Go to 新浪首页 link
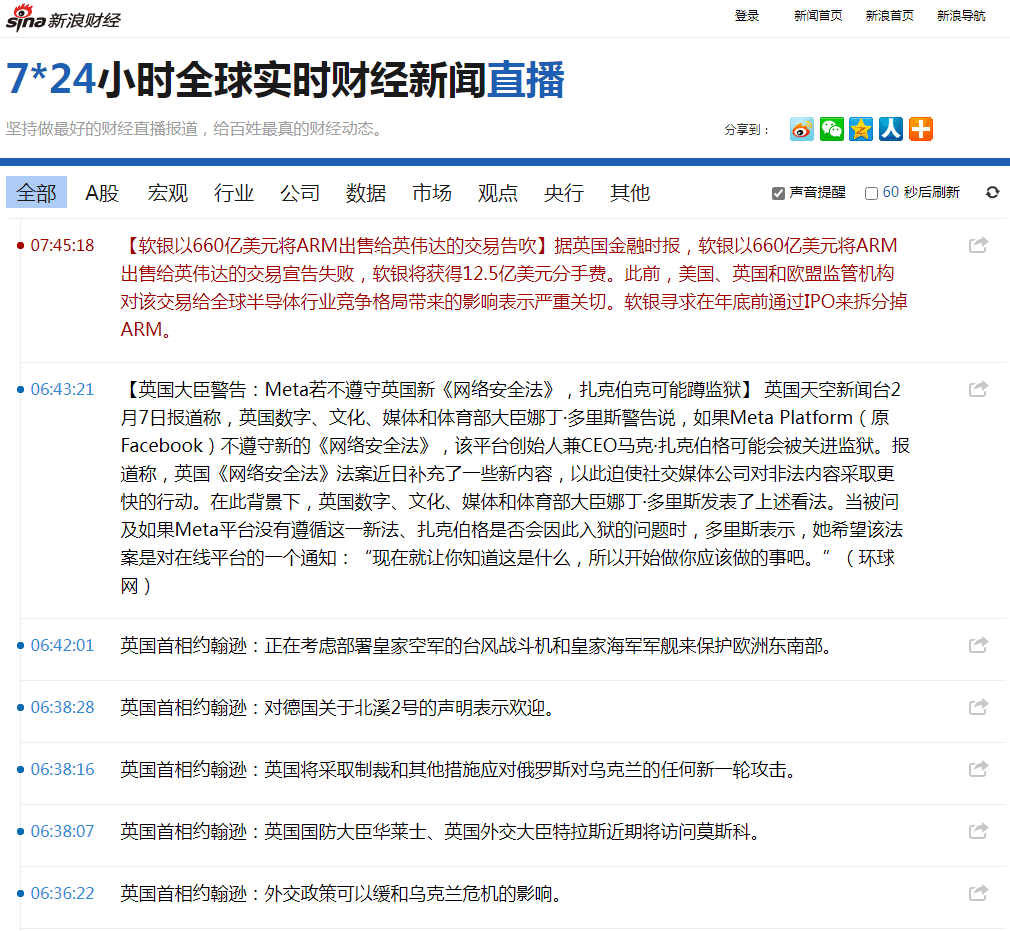 pos(890,15)
